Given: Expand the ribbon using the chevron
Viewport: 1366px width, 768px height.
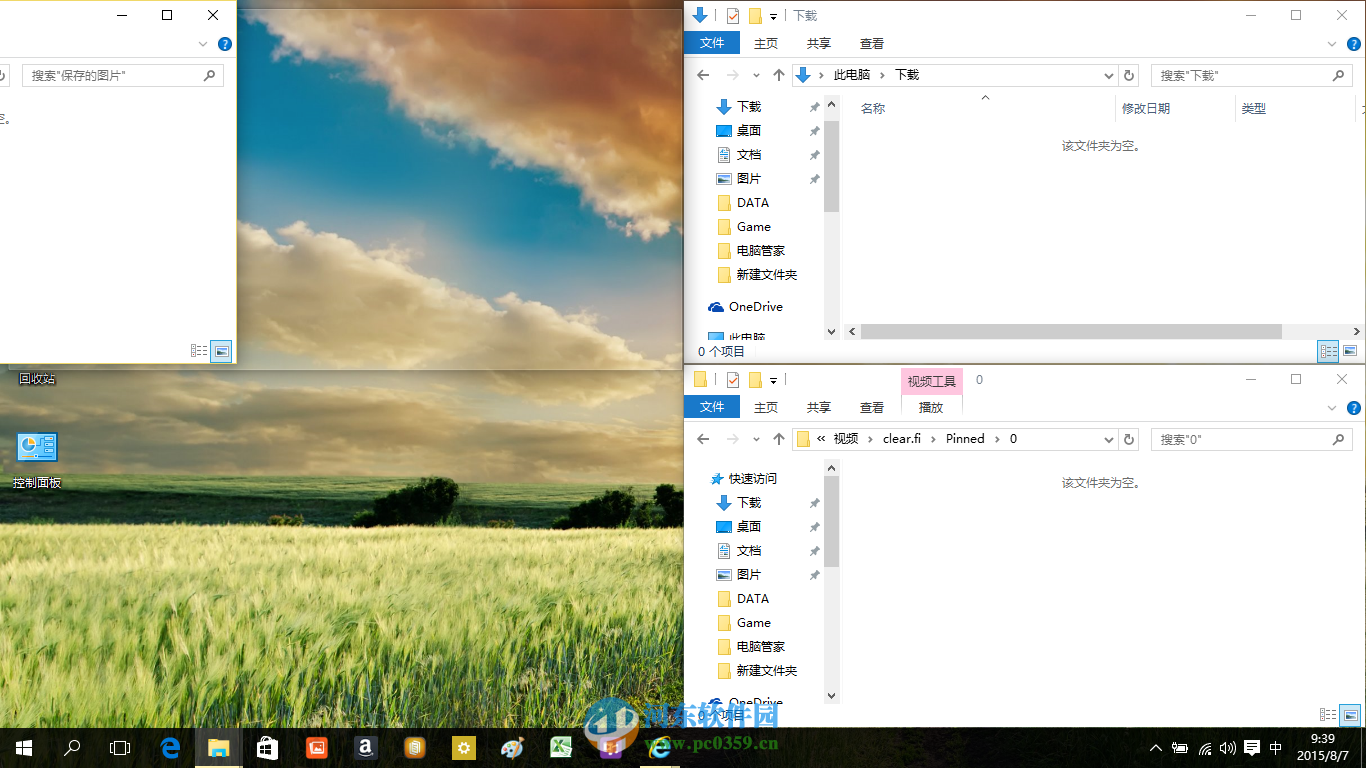Looking at the screenshot, I should [x=1331, y=44].
